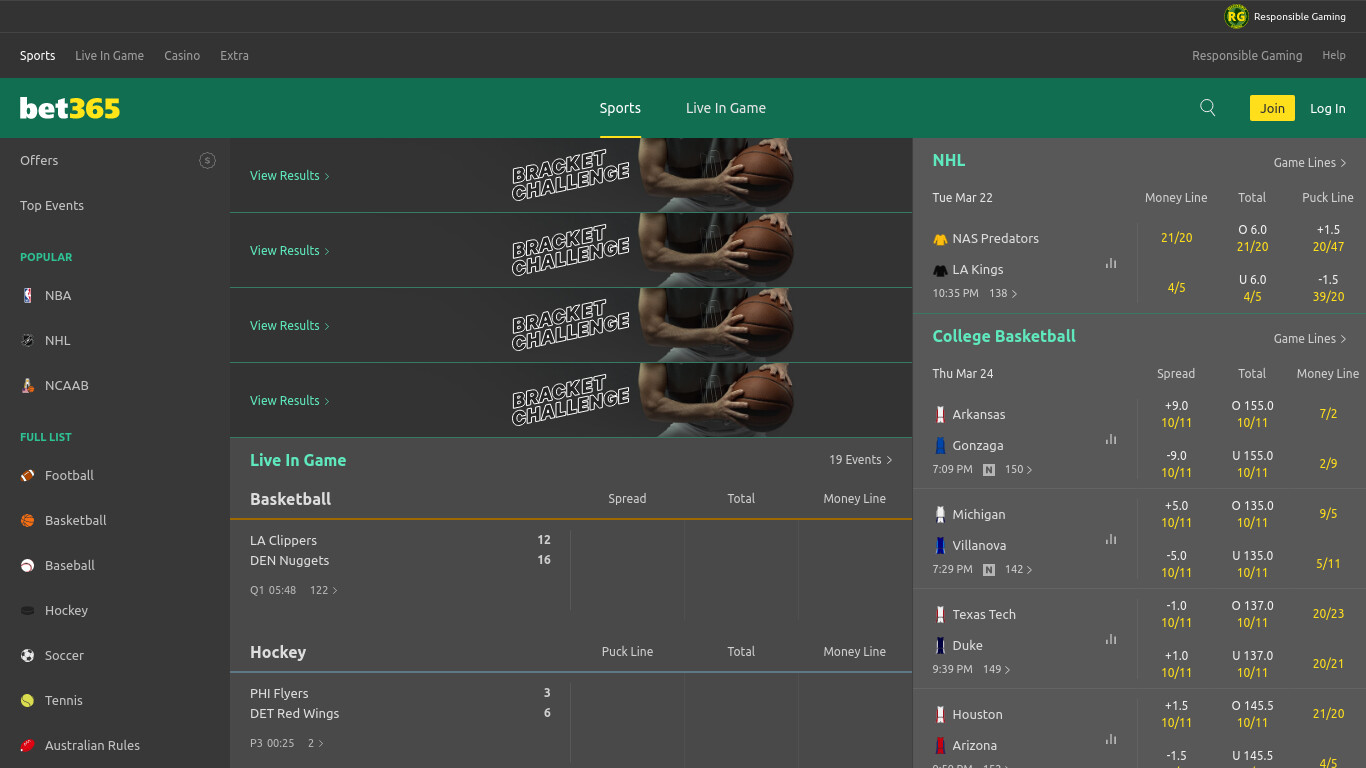The image size is (1366, 768).
Task: Select NAS Predators money line 21/20
Action: [x=1176, y=238]
